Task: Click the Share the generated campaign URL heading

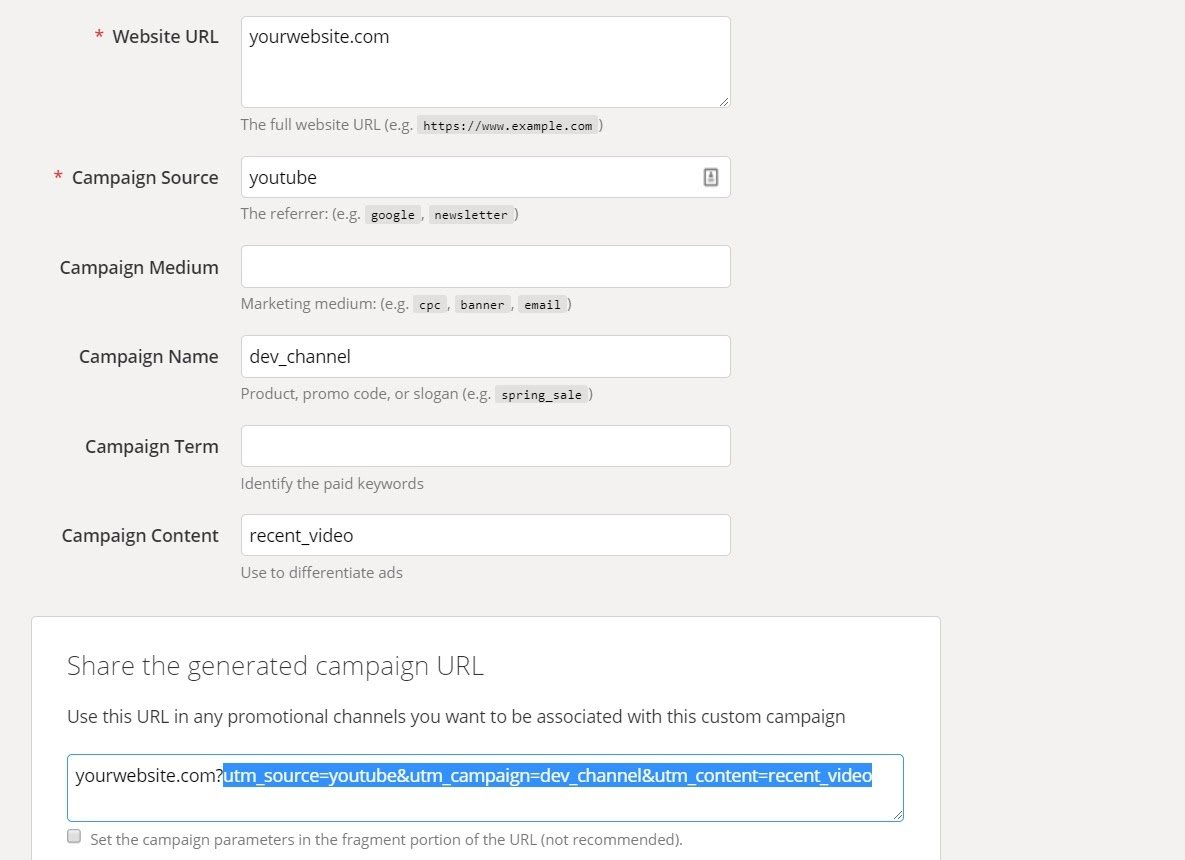Action: 275,665
